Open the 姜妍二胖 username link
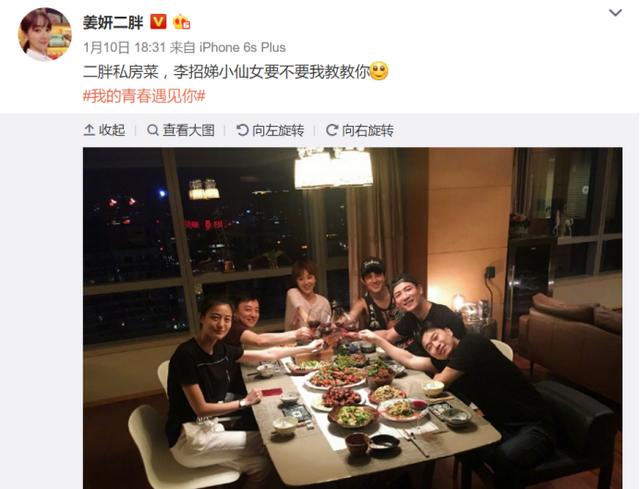This screenshot has width=640, height=489. [x=113, y=22]
